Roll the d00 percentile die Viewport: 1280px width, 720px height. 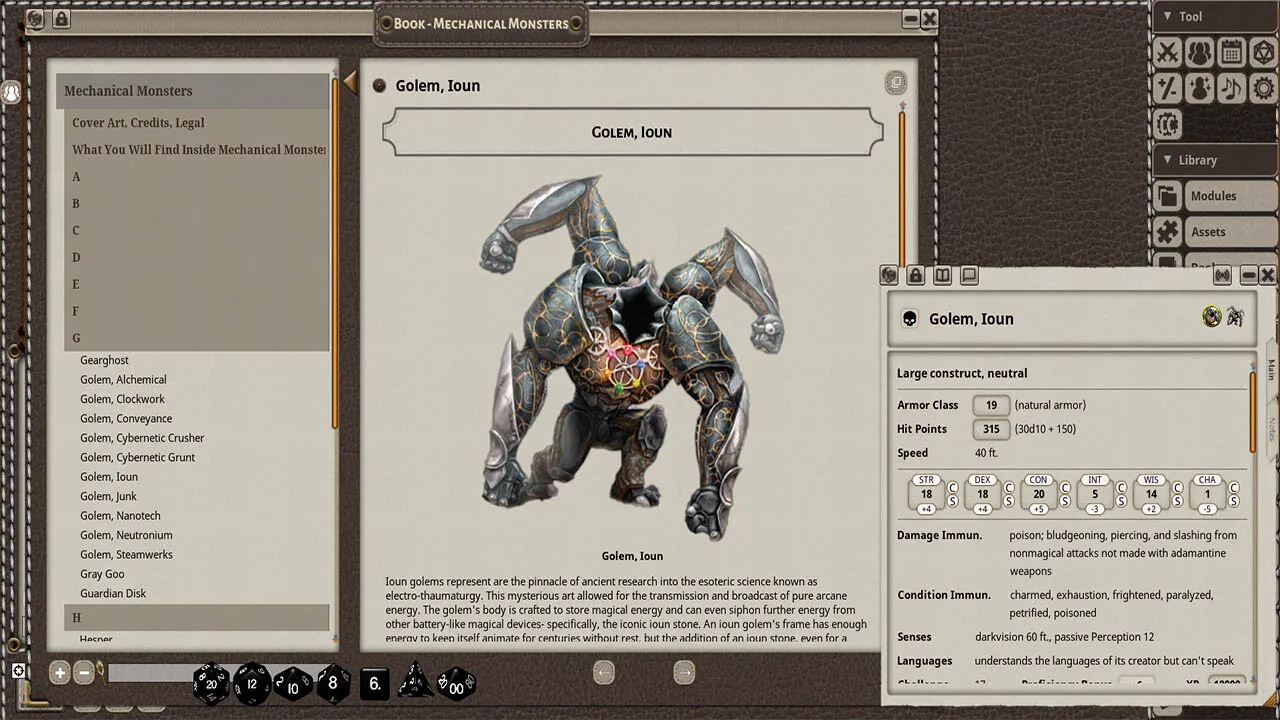pyautogui.click(x=456, y=685)
